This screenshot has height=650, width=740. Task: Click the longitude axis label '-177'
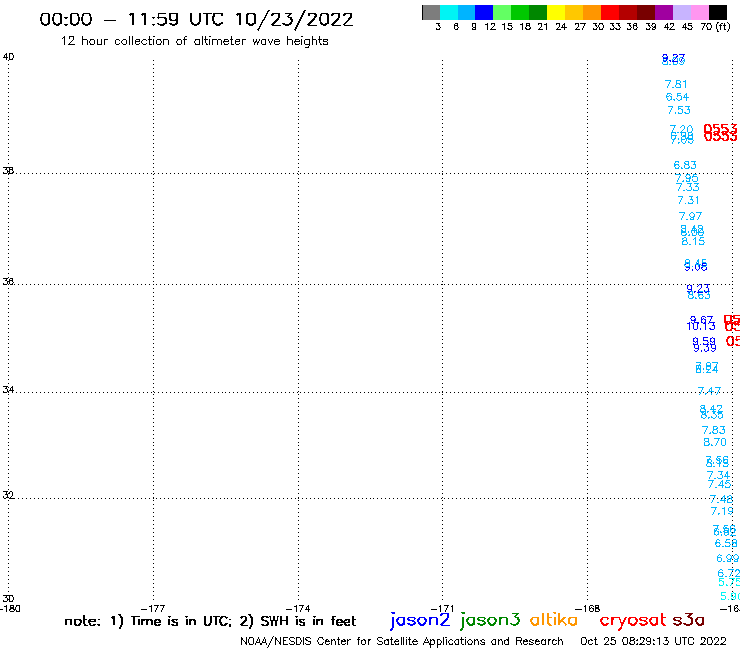[x=153, y=608]
